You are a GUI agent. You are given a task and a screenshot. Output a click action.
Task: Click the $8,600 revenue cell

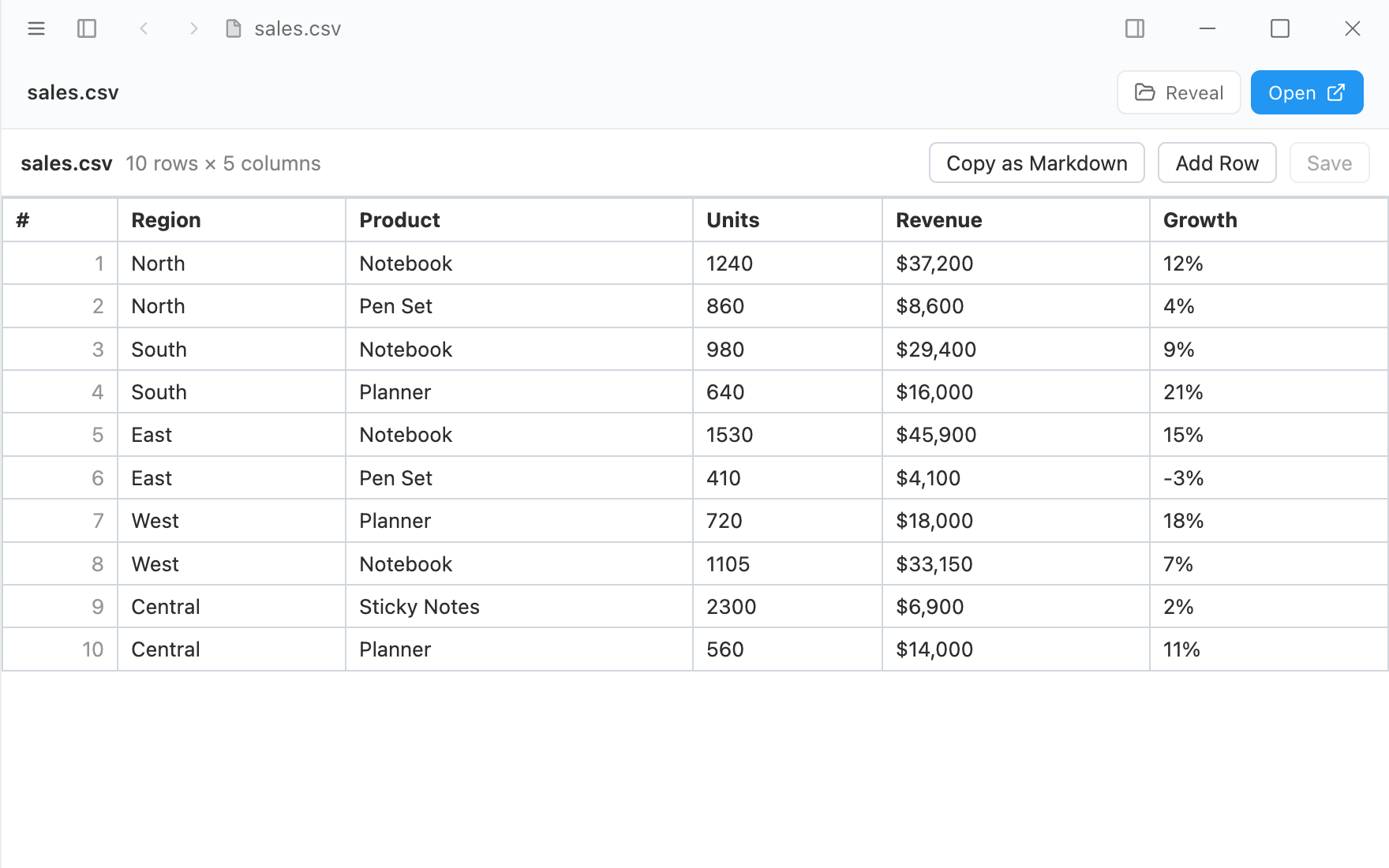tap(1016, 306)
